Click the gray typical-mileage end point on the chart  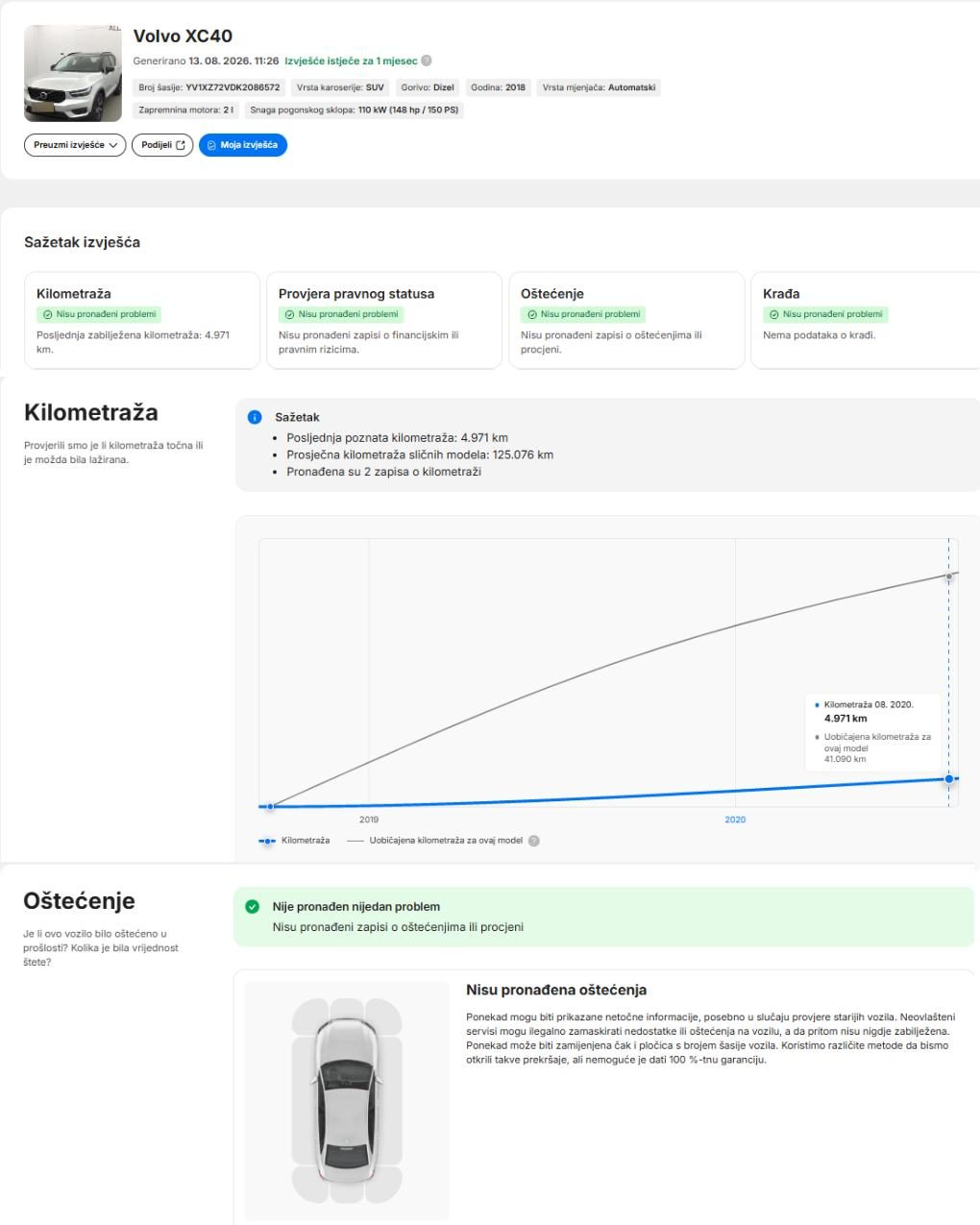(949, 576)
